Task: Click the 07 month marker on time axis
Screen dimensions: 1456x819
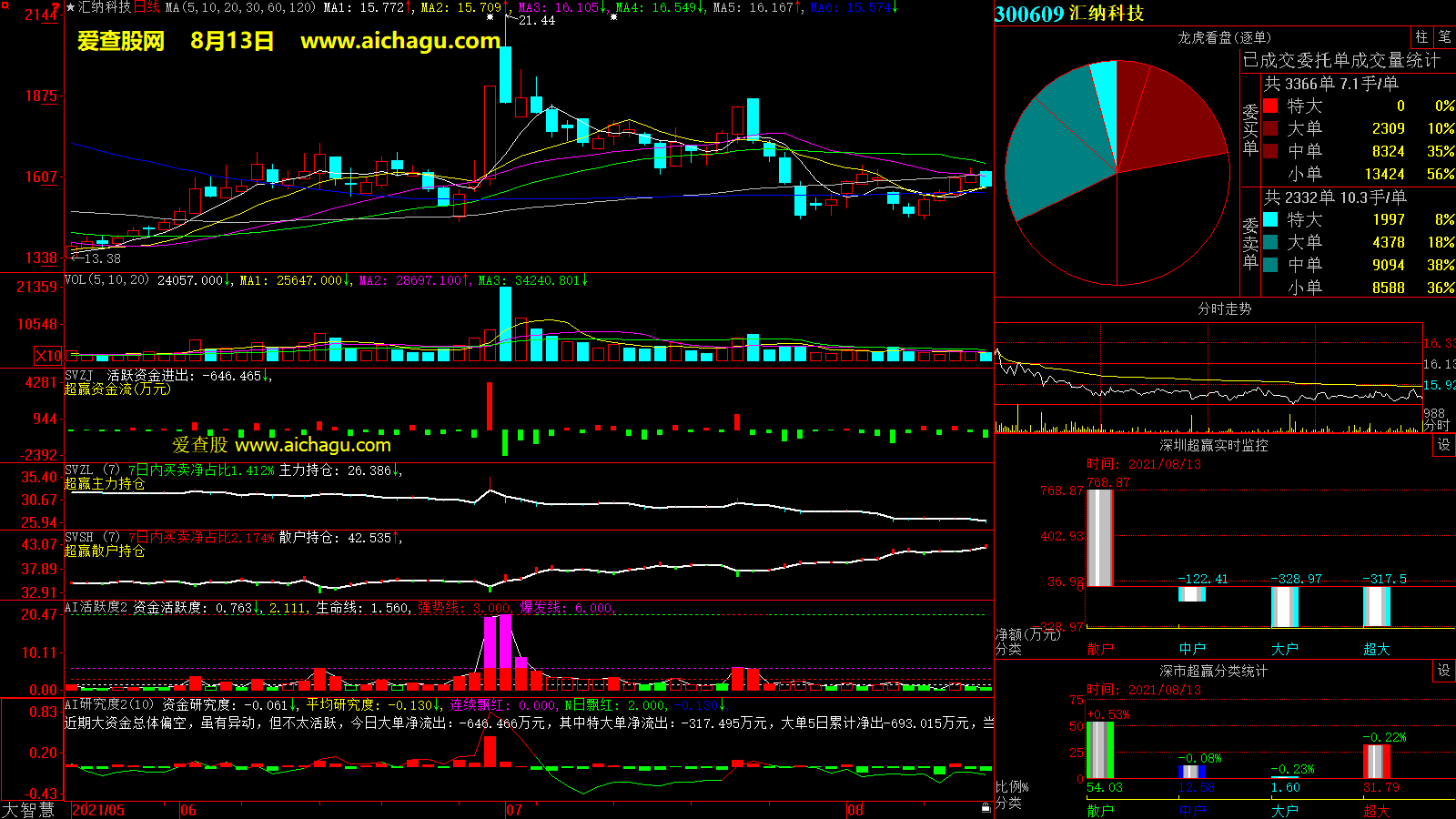Action: point(514,809)
